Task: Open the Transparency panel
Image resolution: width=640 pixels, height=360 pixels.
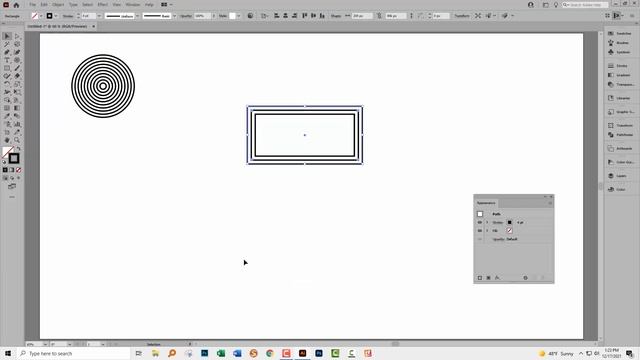Action: click(620, 84)
